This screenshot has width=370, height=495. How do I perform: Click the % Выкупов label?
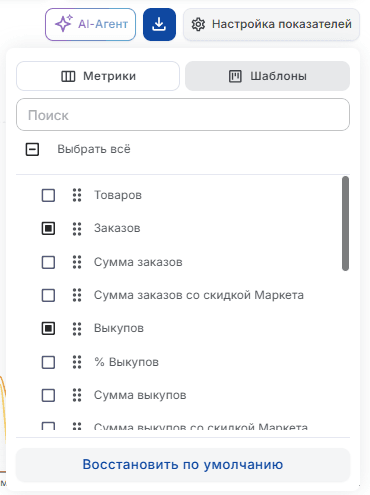[127, 362]
